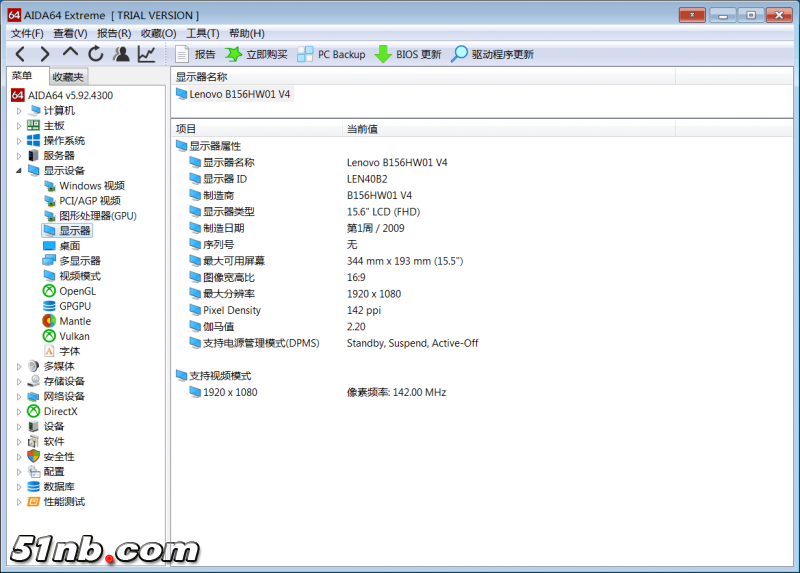
Task: Open the 帮助(H) menu
Action: point(247,34)
